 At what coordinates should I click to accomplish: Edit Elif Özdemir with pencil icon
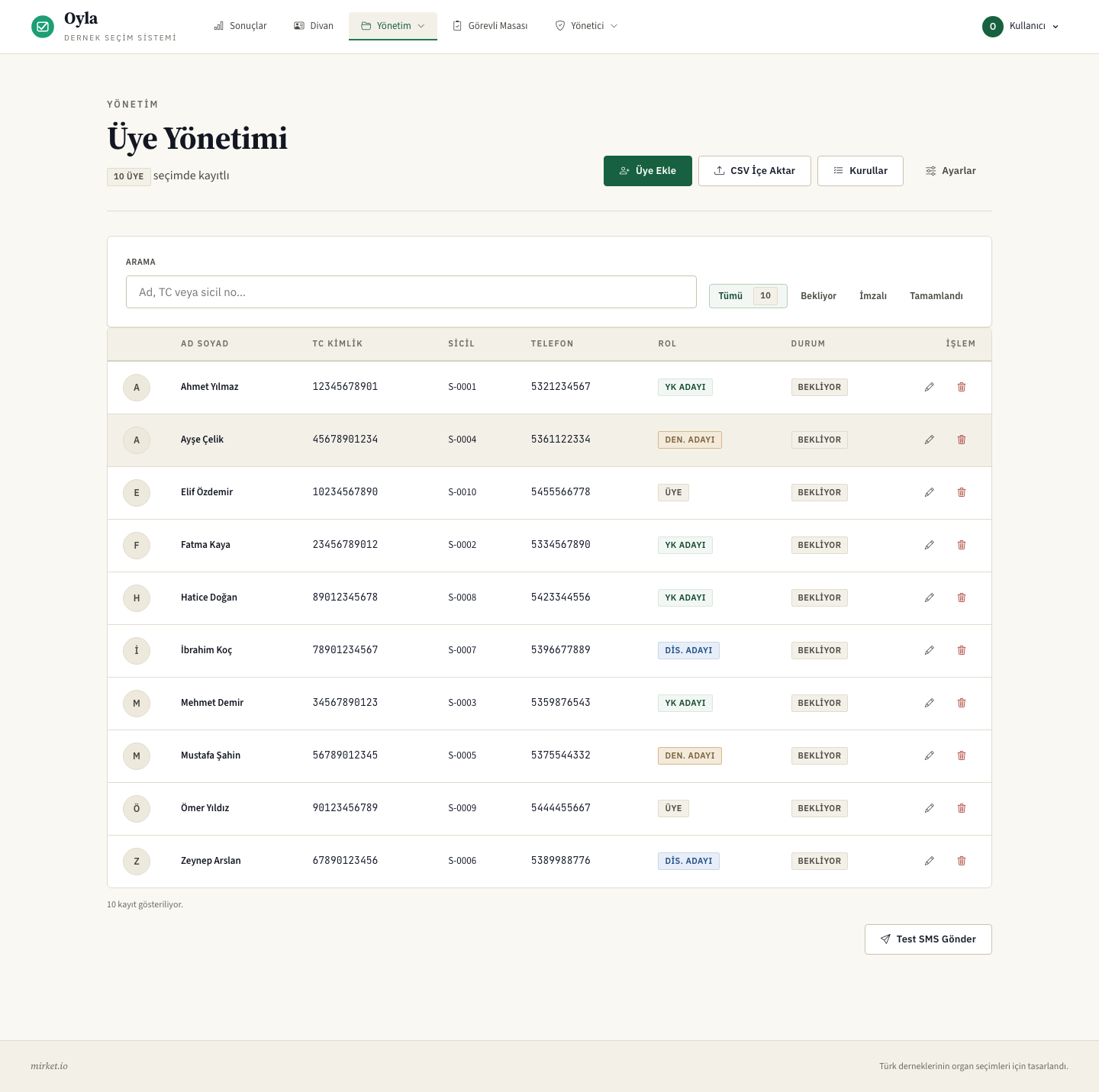pos(930,492)
